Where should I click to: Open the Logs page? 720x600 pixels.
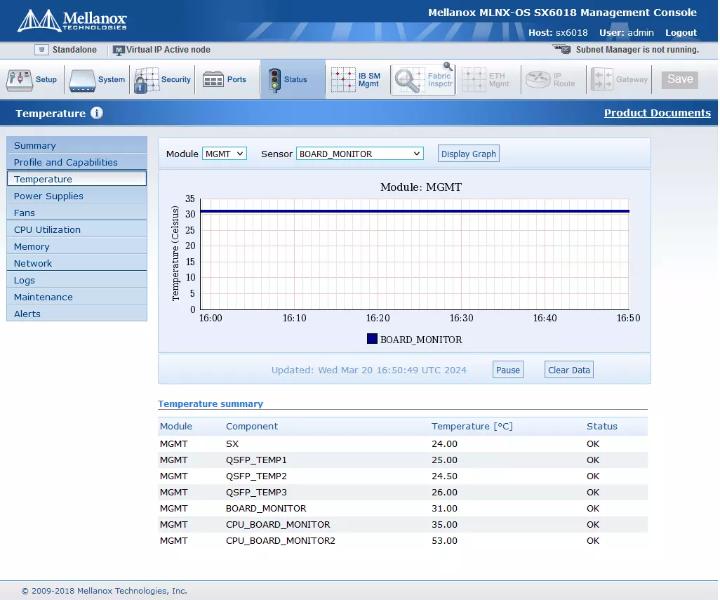tap(77, 280)
